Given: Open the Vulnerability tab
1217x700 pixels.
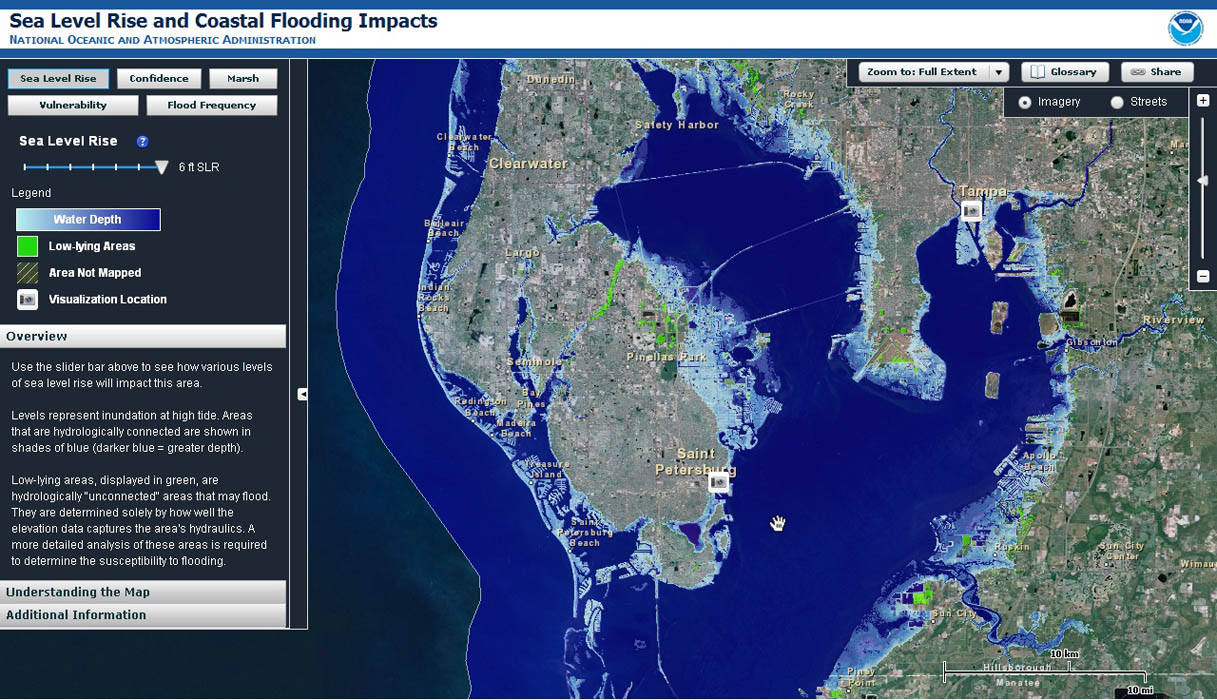Looking at the screenshot, I should point(73,105).
